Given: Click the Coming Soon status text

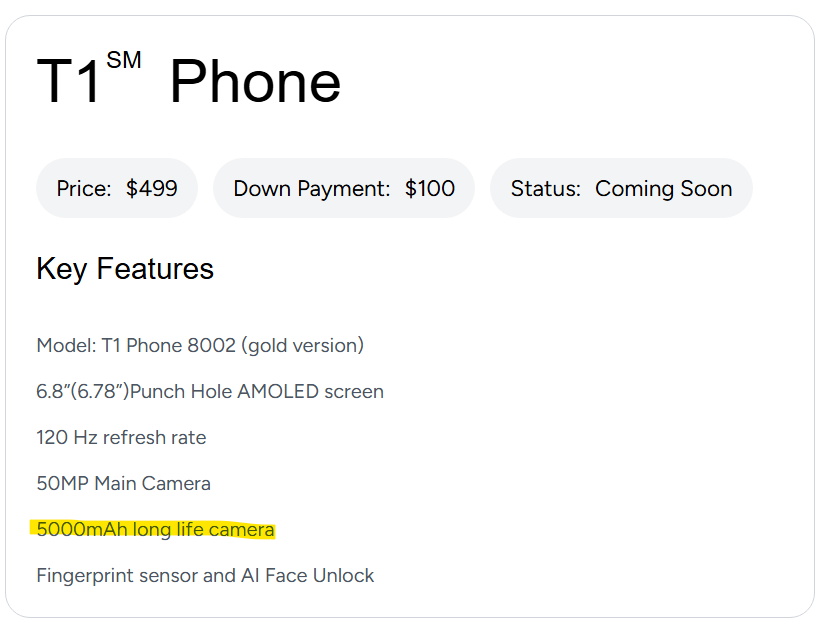Looking at the screenshot, I should (x=663, y=188).
